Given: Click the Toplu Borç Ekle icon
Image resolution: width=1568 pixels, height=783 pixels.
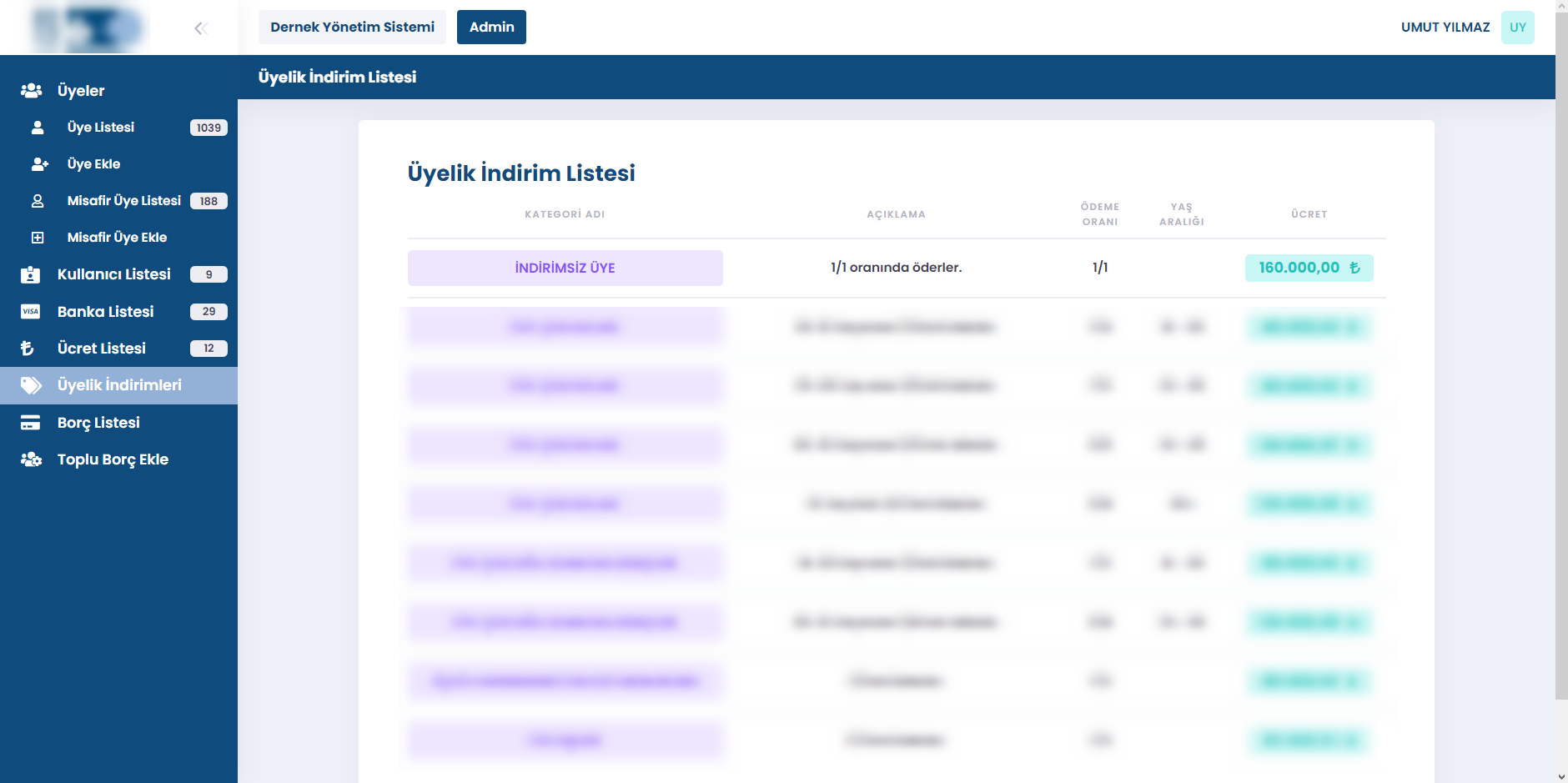Looking at the screenshot, I should pos(31,459).
